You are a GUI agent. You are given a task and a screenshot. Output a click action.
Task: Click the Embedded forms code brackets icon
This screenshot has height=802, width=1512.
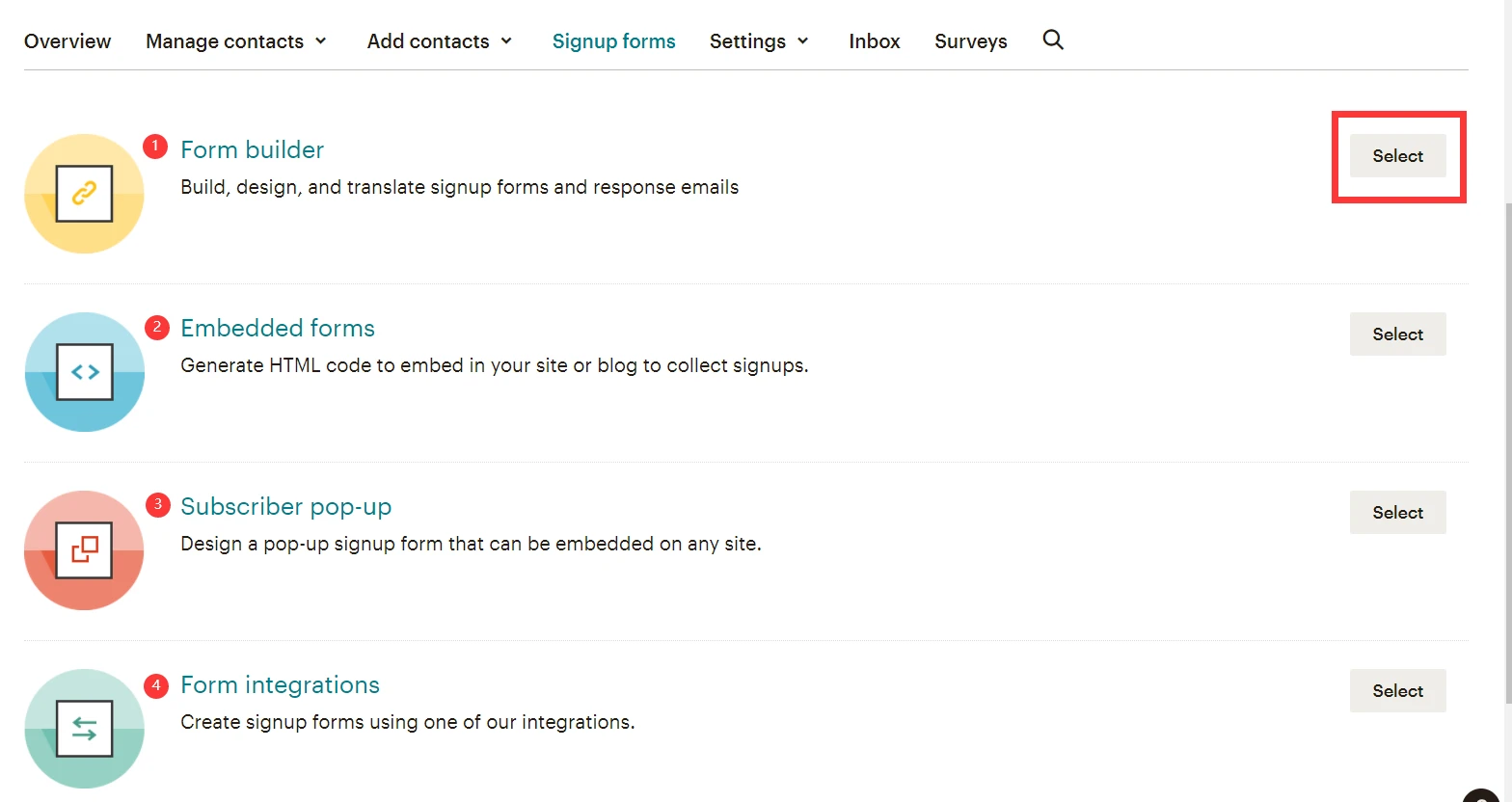point(84,372)
